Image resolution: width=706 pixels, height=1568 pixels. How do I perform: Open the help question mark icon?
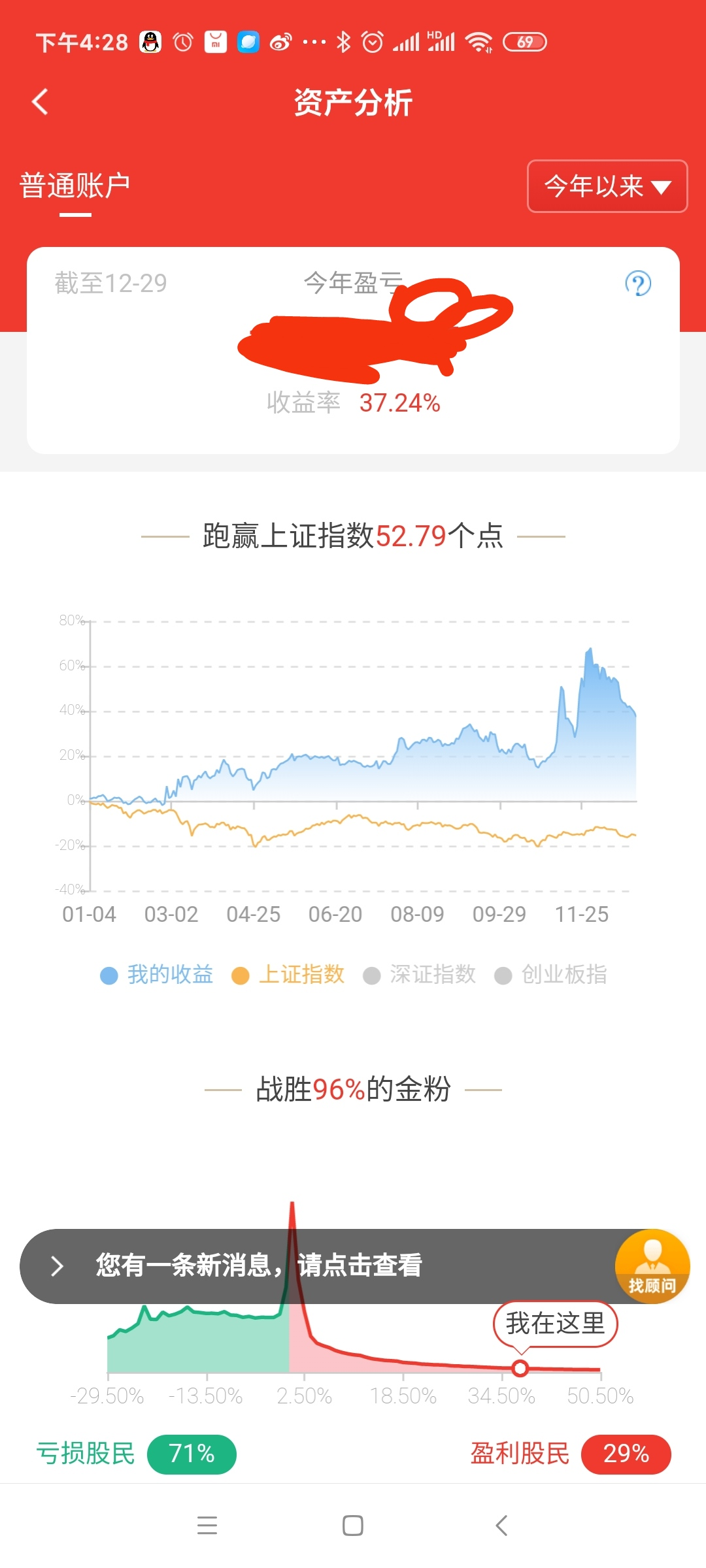click(637, 284)
